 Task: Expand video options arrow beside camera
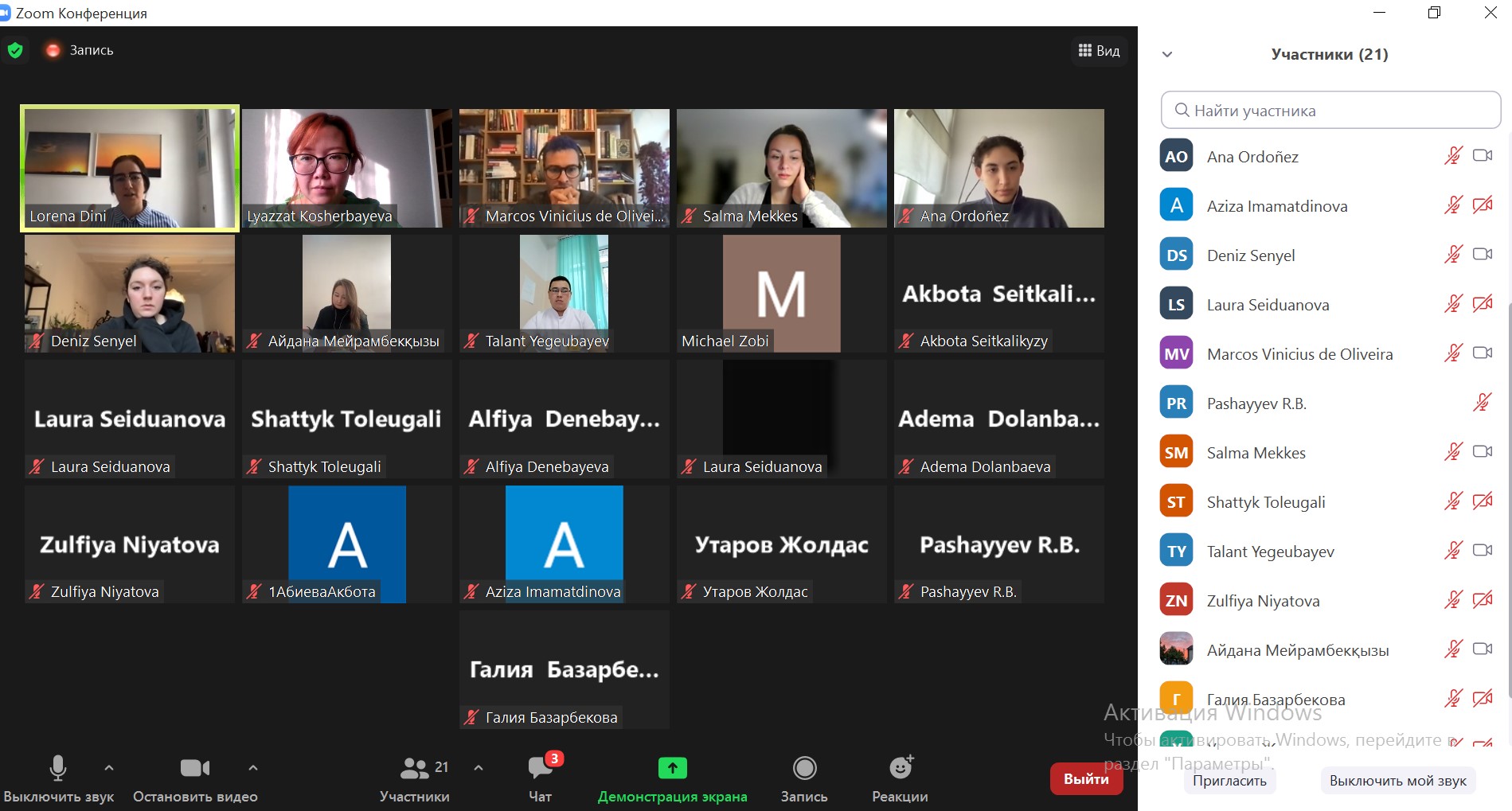click(x=253, y=768)
